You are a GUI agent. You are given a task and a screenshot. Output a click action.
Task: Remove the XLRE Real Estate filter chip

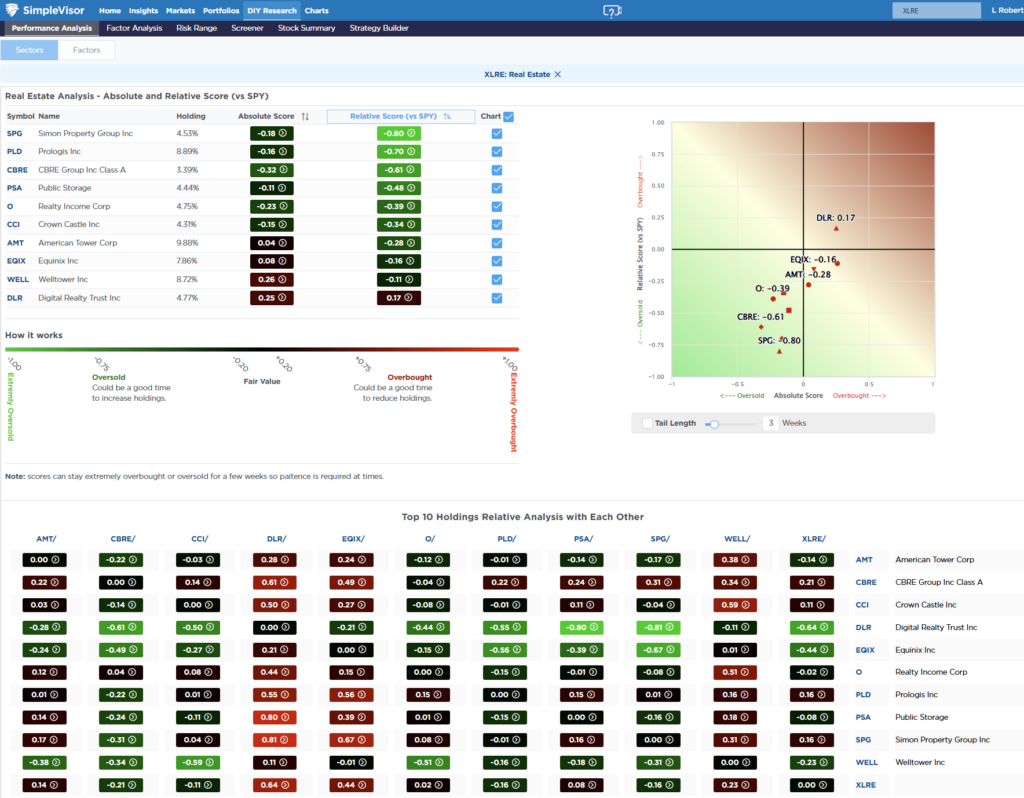[x=558, y=74]
